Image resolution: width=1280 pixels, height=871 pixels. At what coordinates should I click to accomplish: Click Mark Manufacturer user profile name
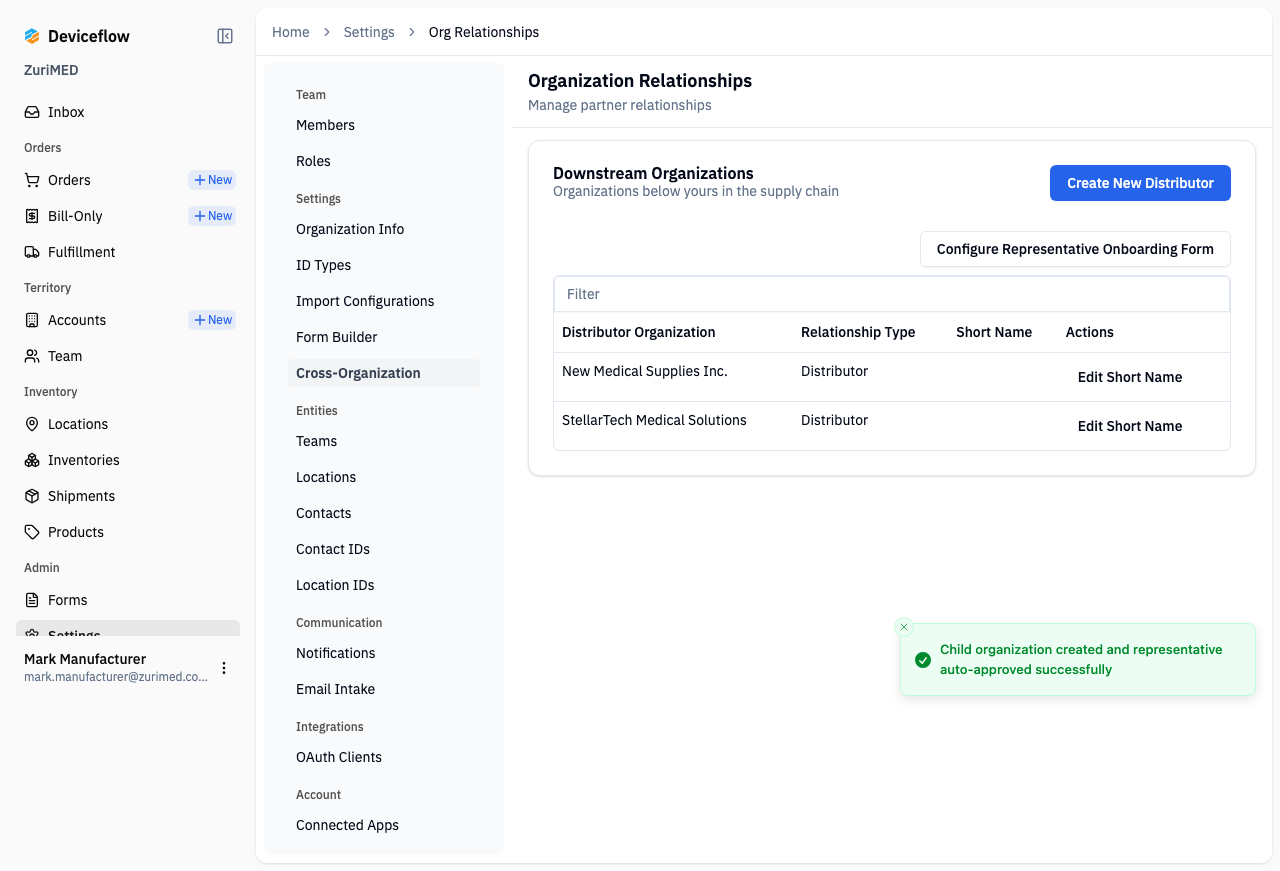point(85,659)
